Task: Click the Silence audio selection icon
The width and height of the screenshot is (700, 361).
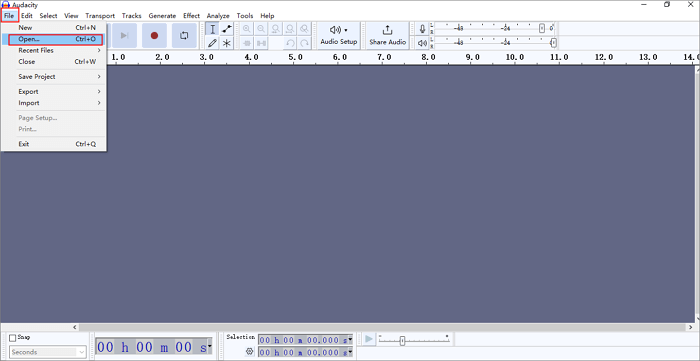Action: 261,43
